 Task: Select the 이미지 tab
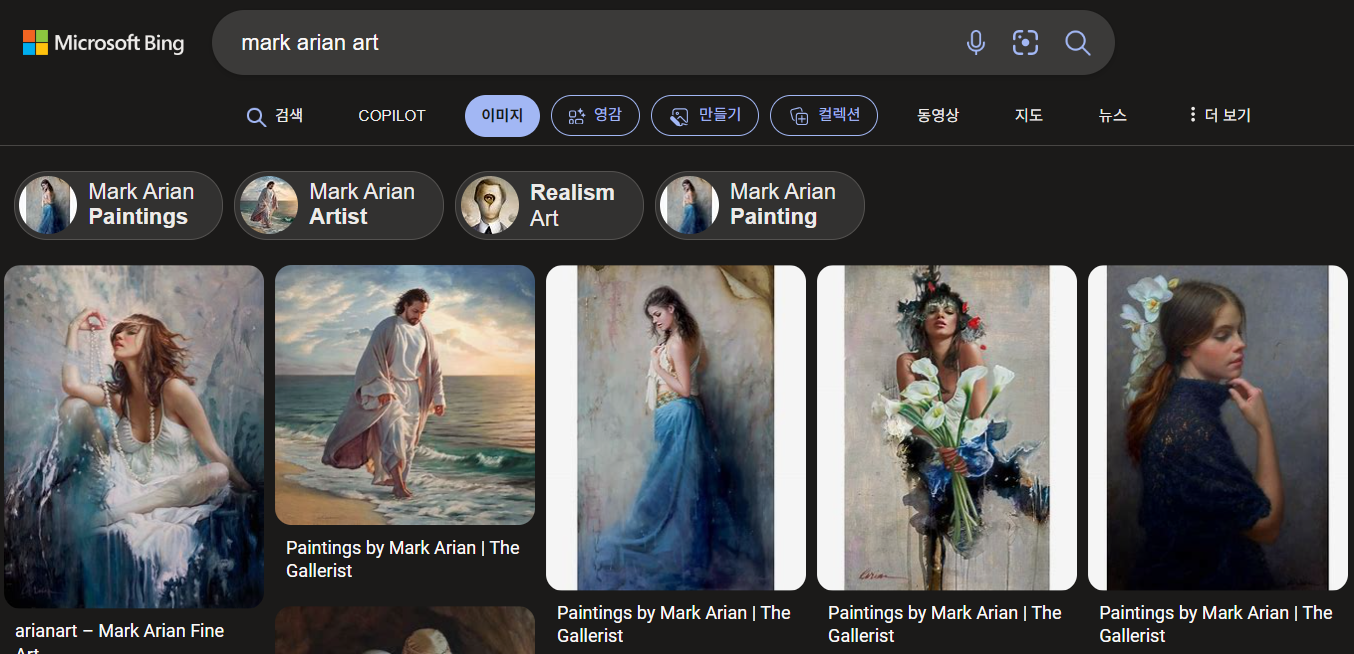click(502, 116)
